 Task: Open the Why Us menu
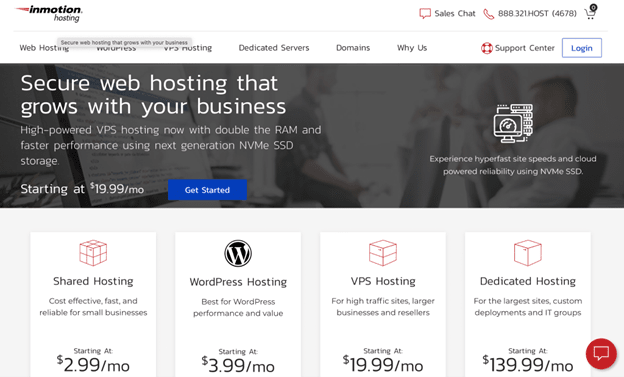[412, 48]
